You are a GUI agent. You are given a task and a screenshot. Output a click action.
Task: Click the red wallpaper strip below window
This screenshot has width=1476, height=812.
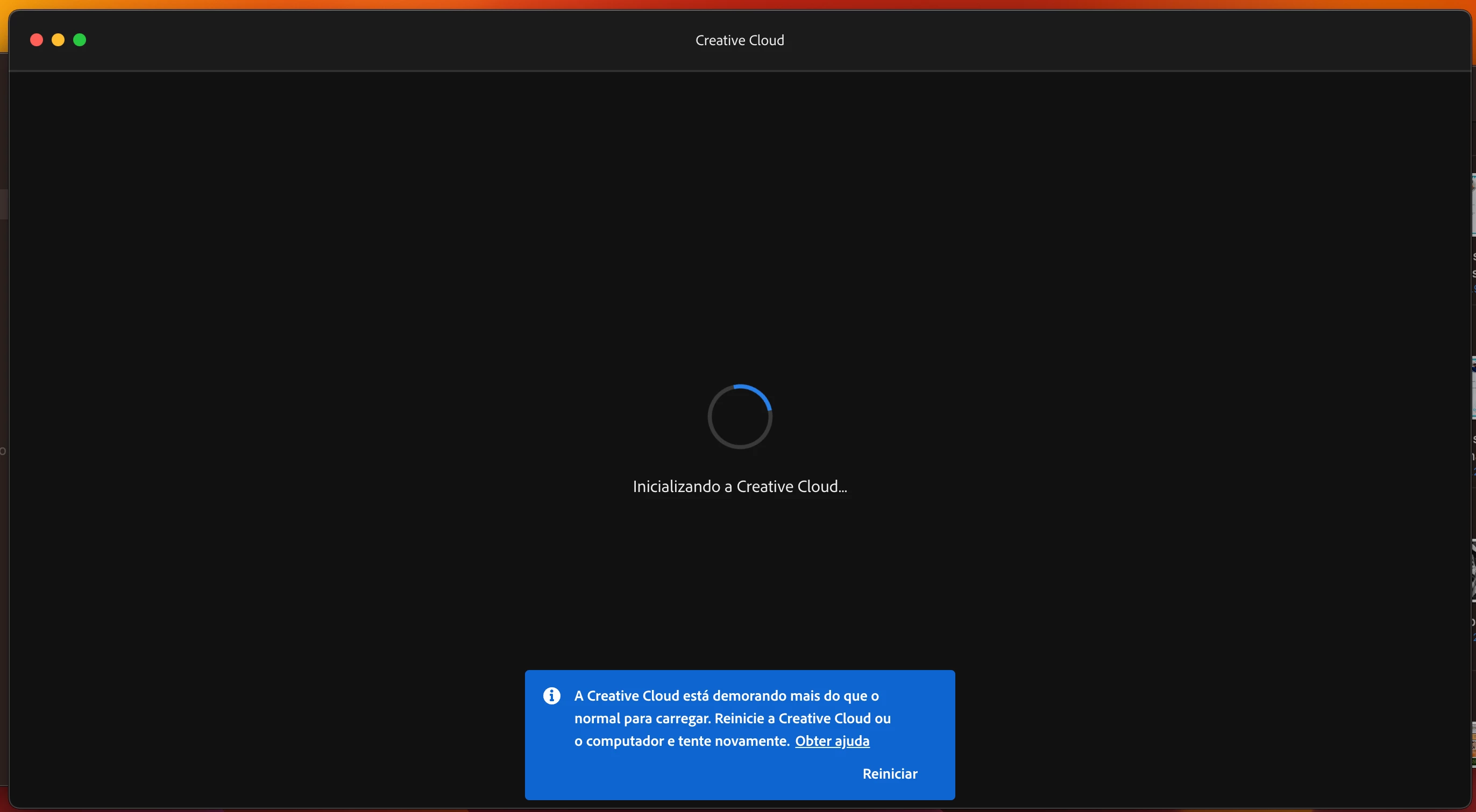[x=344, y=810]
